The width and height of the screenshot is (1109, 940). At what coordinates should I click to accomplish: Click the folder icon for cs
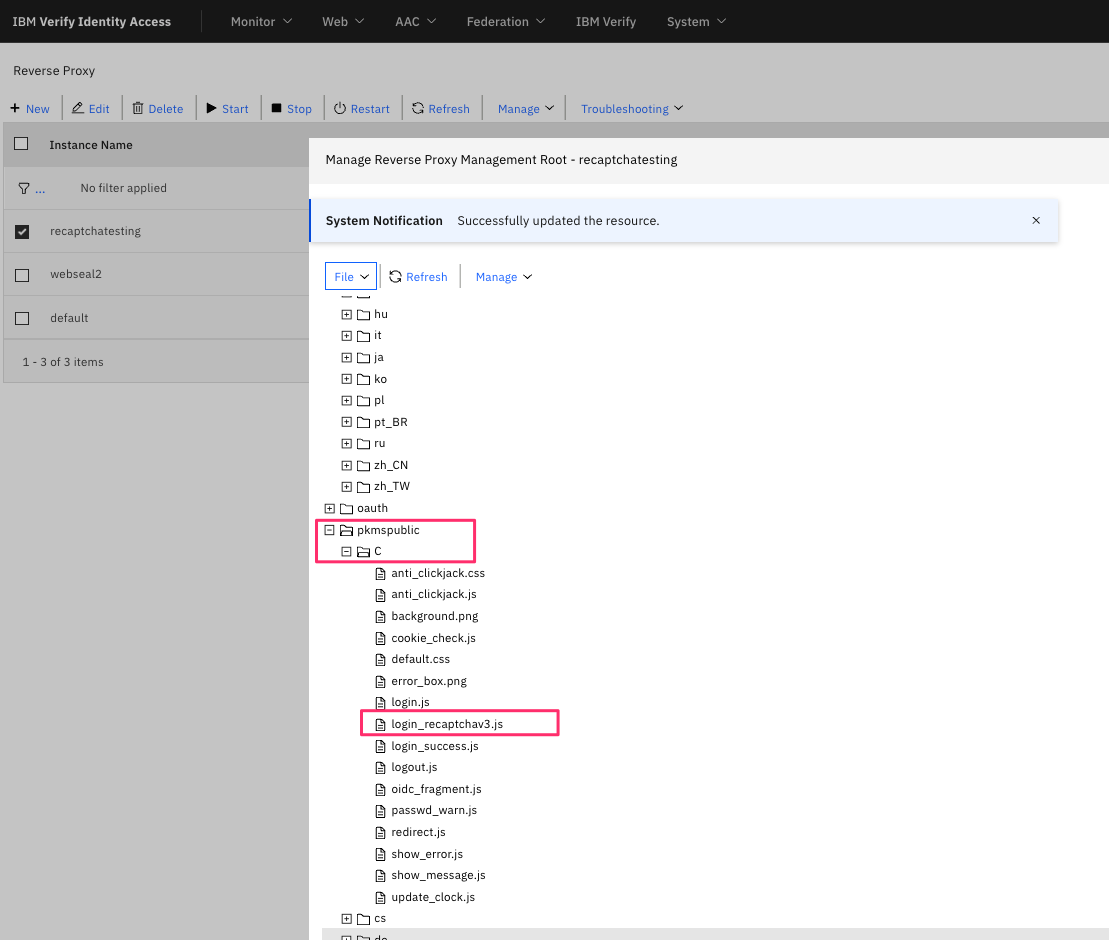pos(364,919)
